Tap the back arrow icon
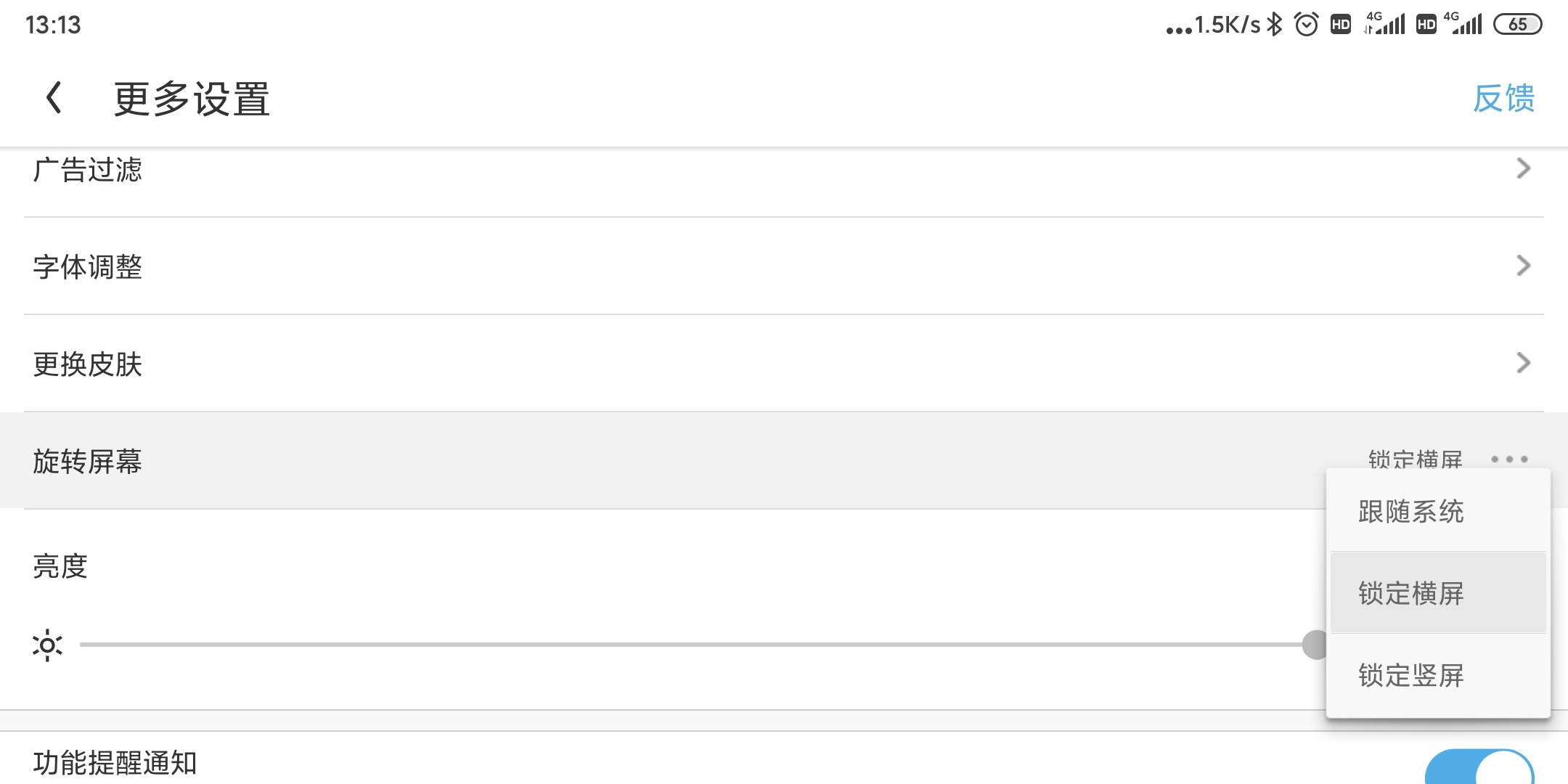 click(x=54, y=97)
